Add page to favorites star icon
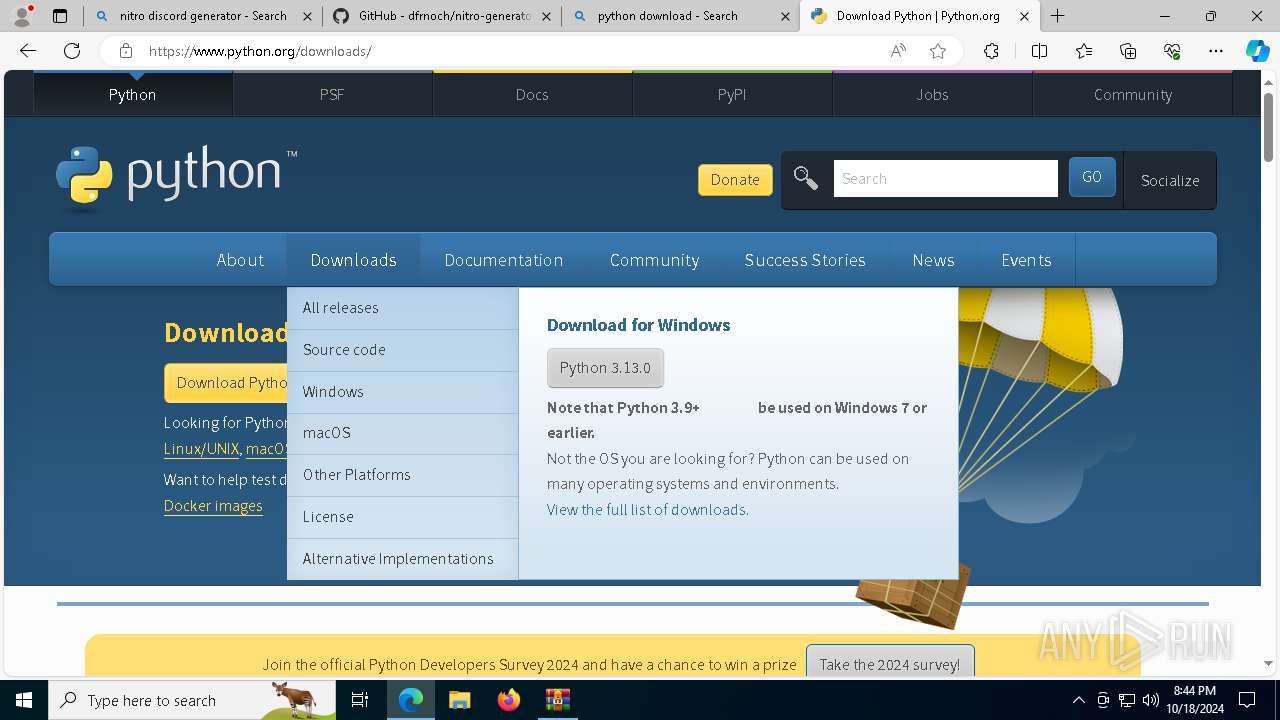Screen dimensions: 1280x720 [x=938, y=51]
